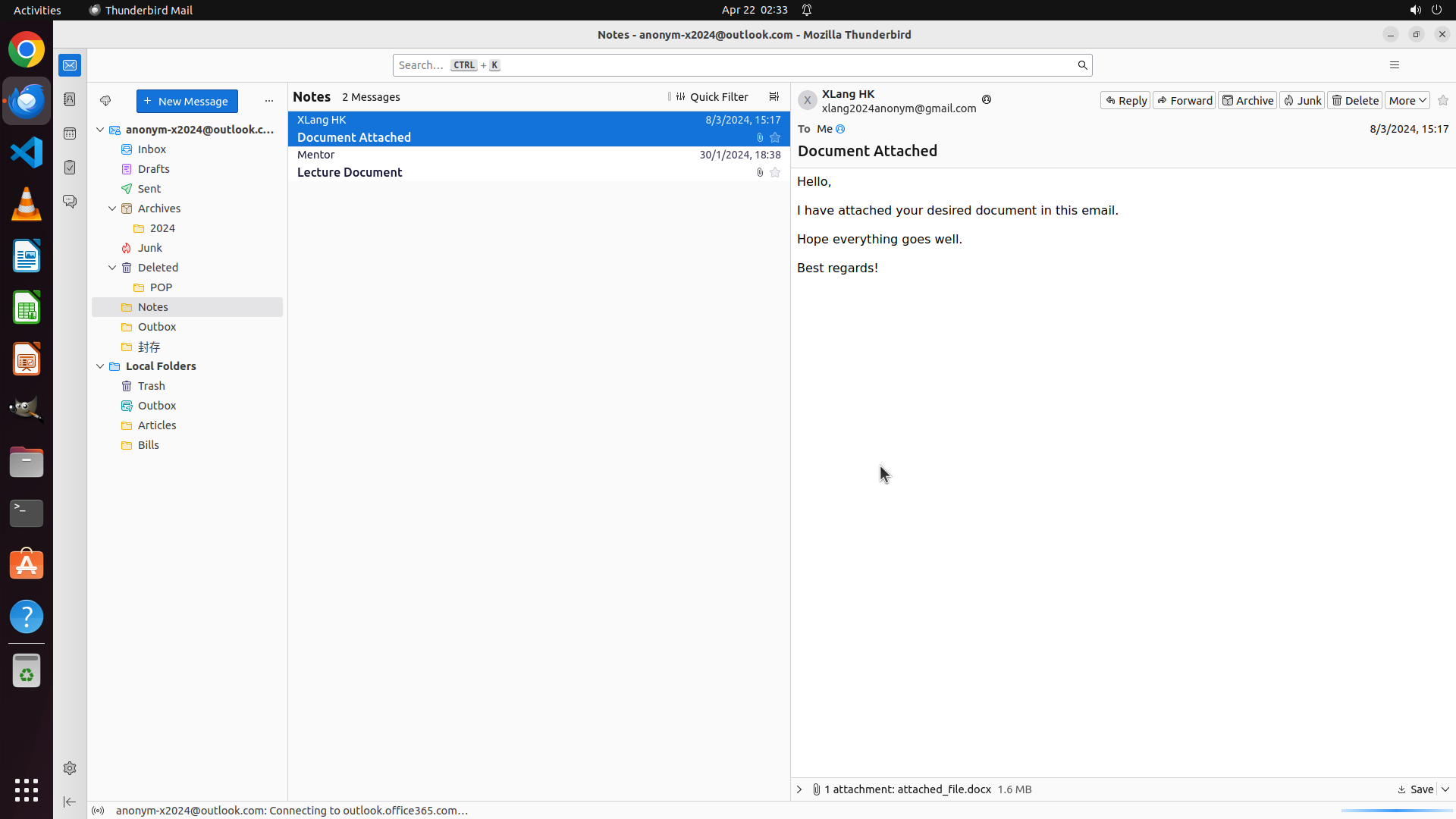
Task: Toggle star on Document Attached message
Action: tap(775, 138)
